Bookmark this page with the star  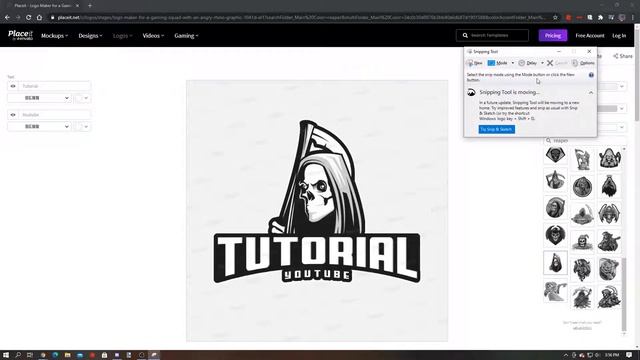click(555, 18)
